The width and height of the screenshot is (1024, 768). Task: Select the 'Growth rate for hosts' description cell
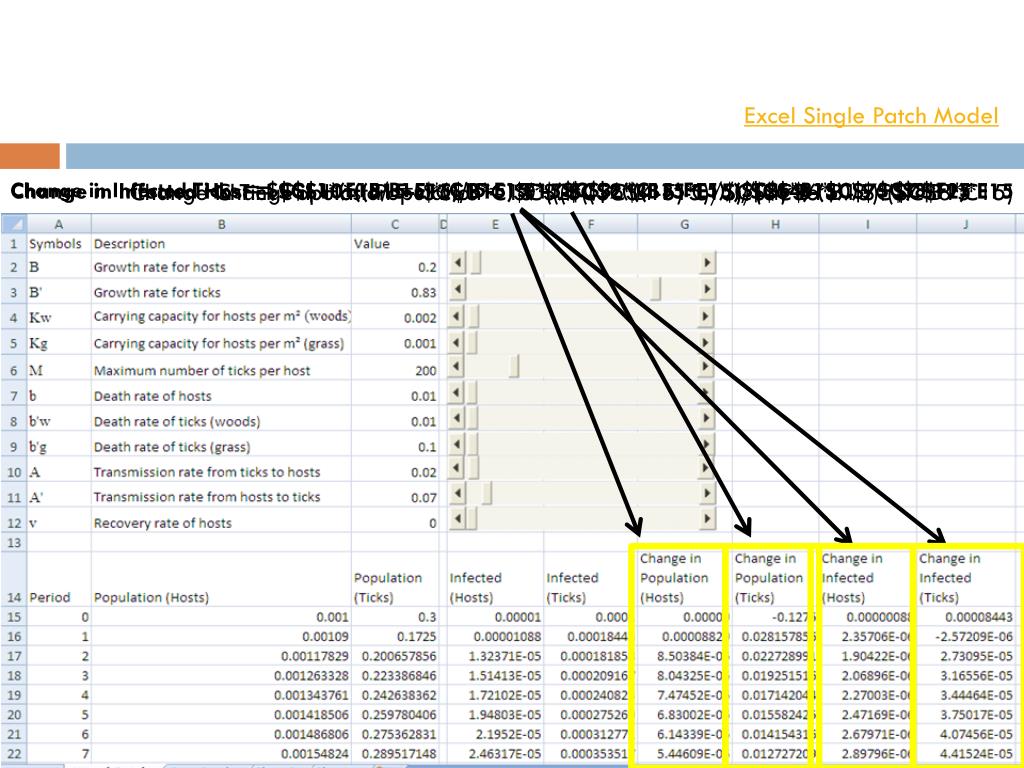tap(220, 267)
